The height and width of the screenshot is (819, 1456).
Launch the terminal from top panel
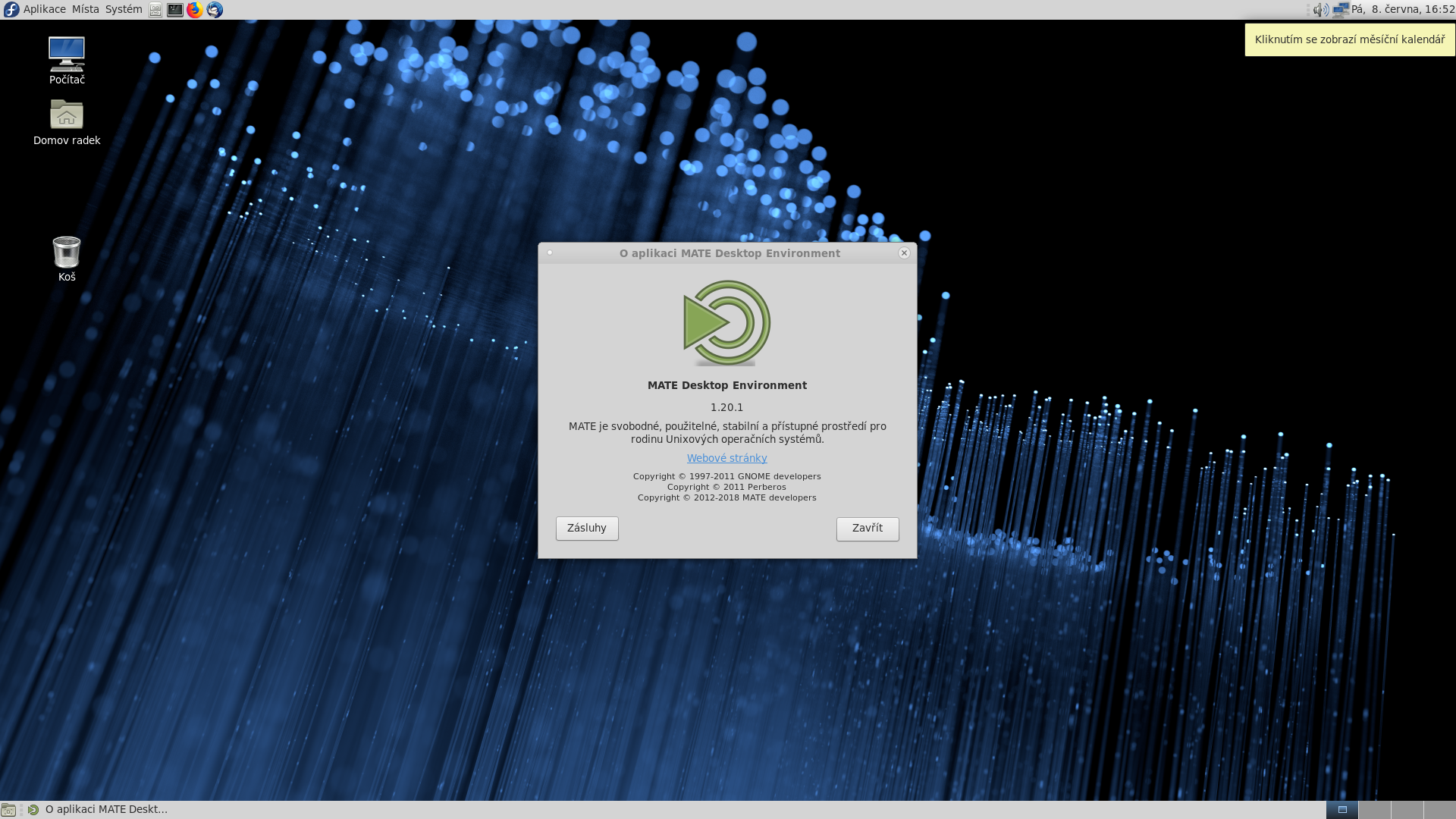tap(175, 10)
